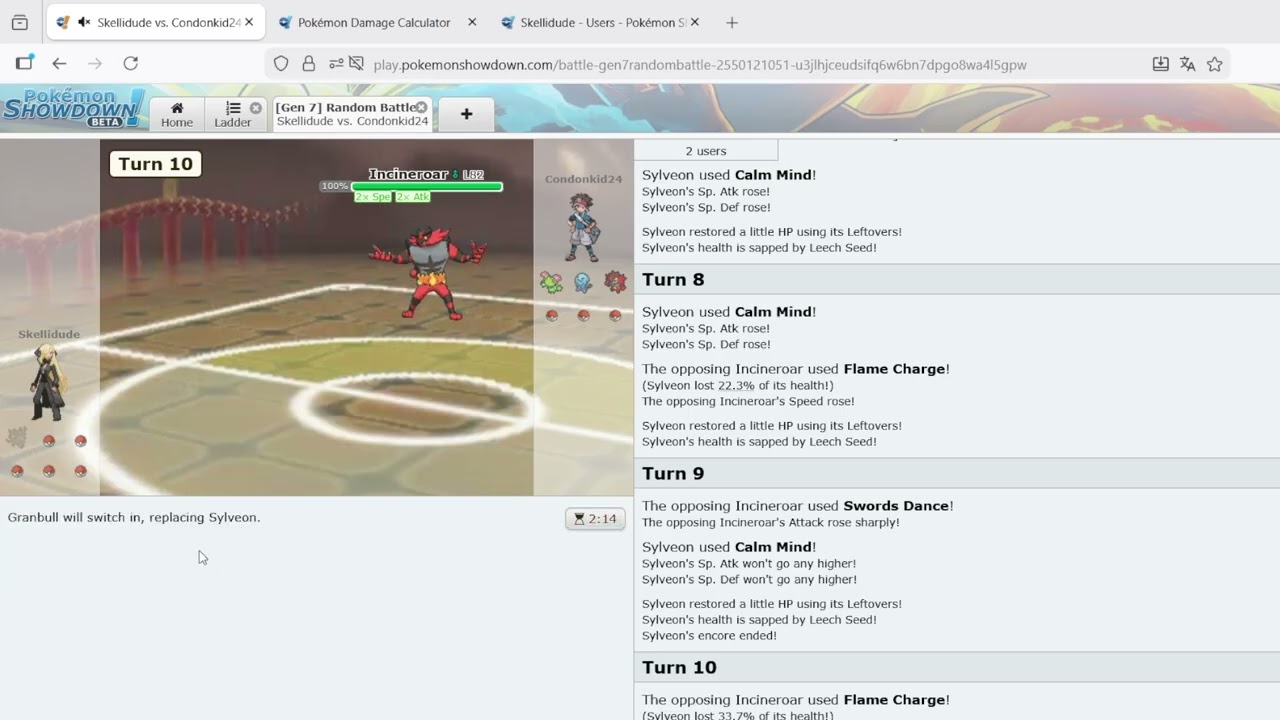The image size is (1280, 720).
Task: Open tracking protection shield icon
Action: click(x=281, y=64)
